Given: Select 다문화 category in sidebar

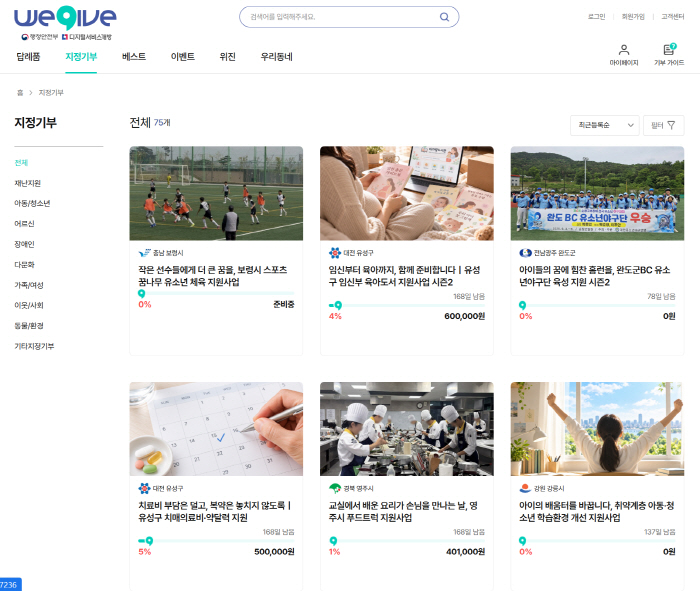Looking at the screenshot, I should 24,265.
